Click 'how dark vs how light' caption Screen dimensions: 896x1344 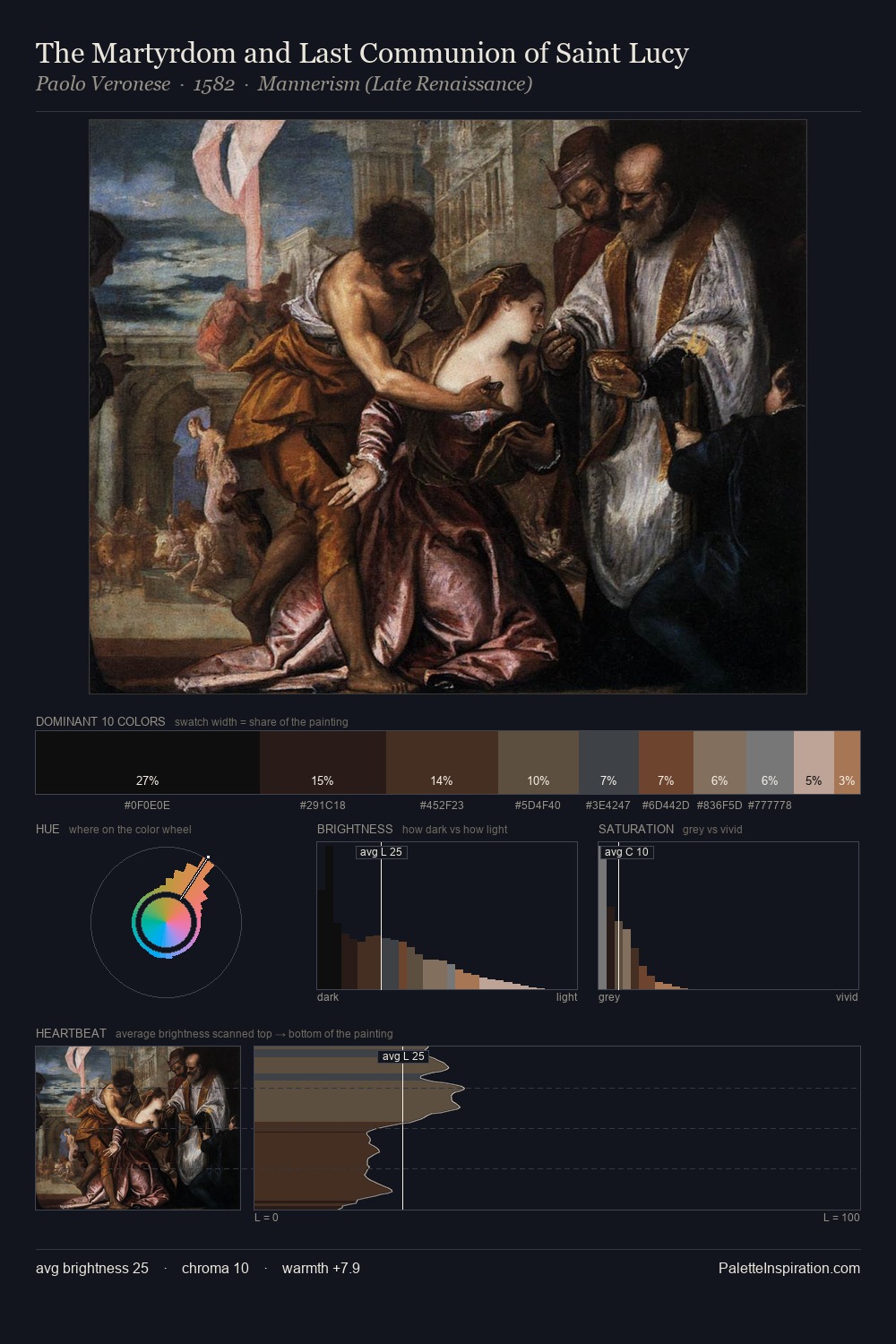click(455, 830)
